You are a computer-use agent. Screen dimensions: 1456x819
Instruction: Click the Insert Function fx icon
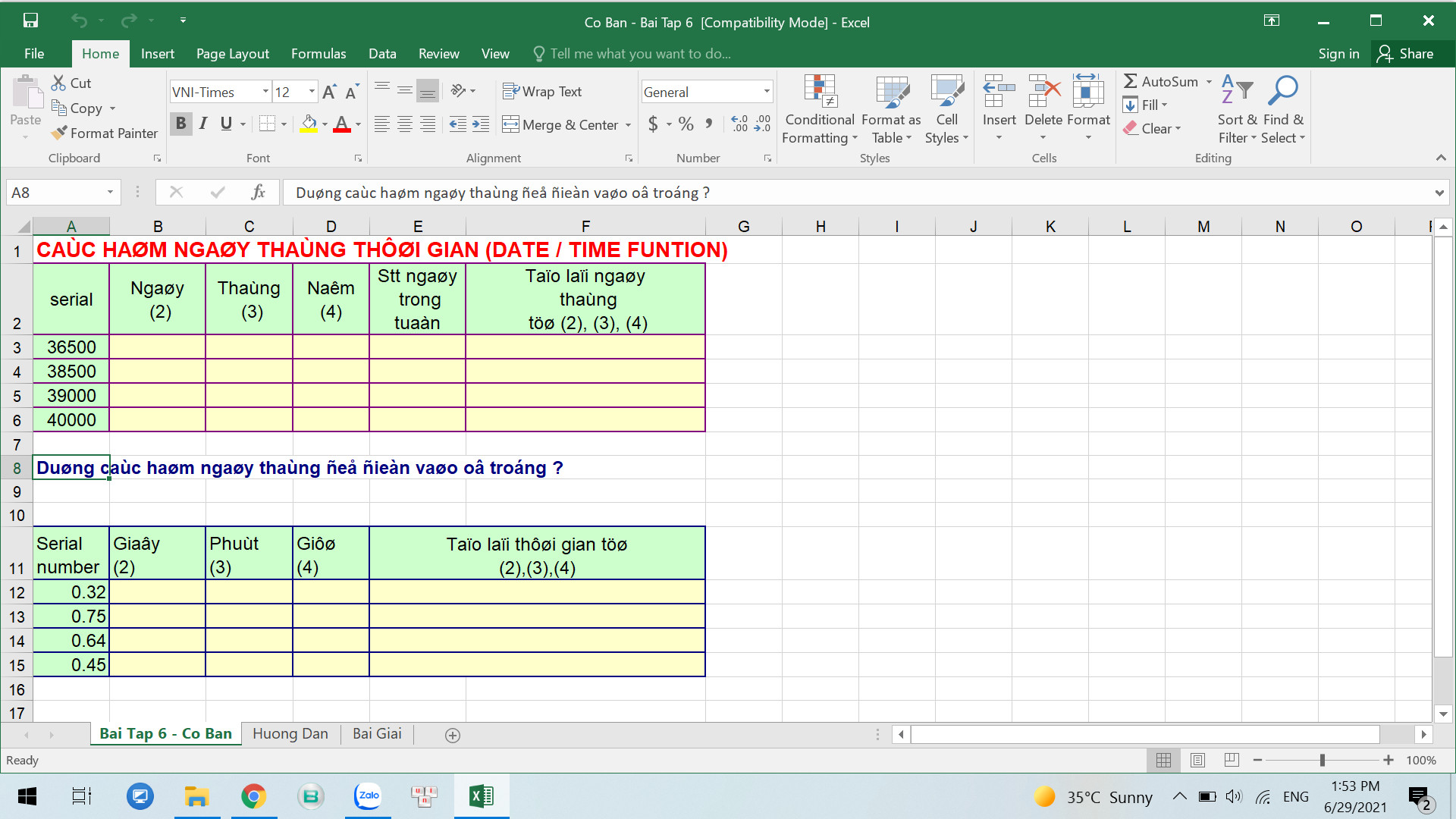coord(258,193)
